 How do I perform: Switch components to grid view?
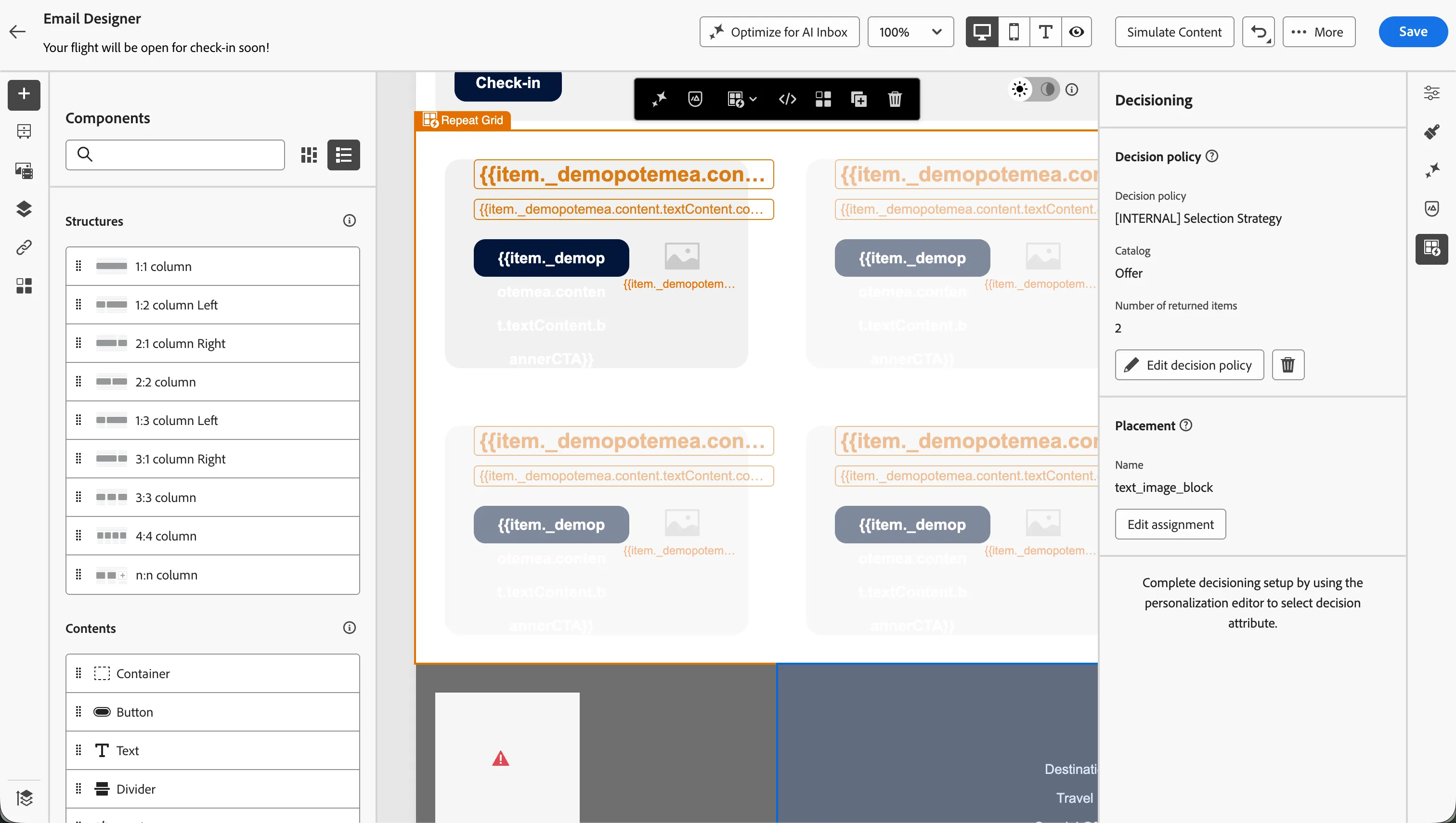[309, 155]
